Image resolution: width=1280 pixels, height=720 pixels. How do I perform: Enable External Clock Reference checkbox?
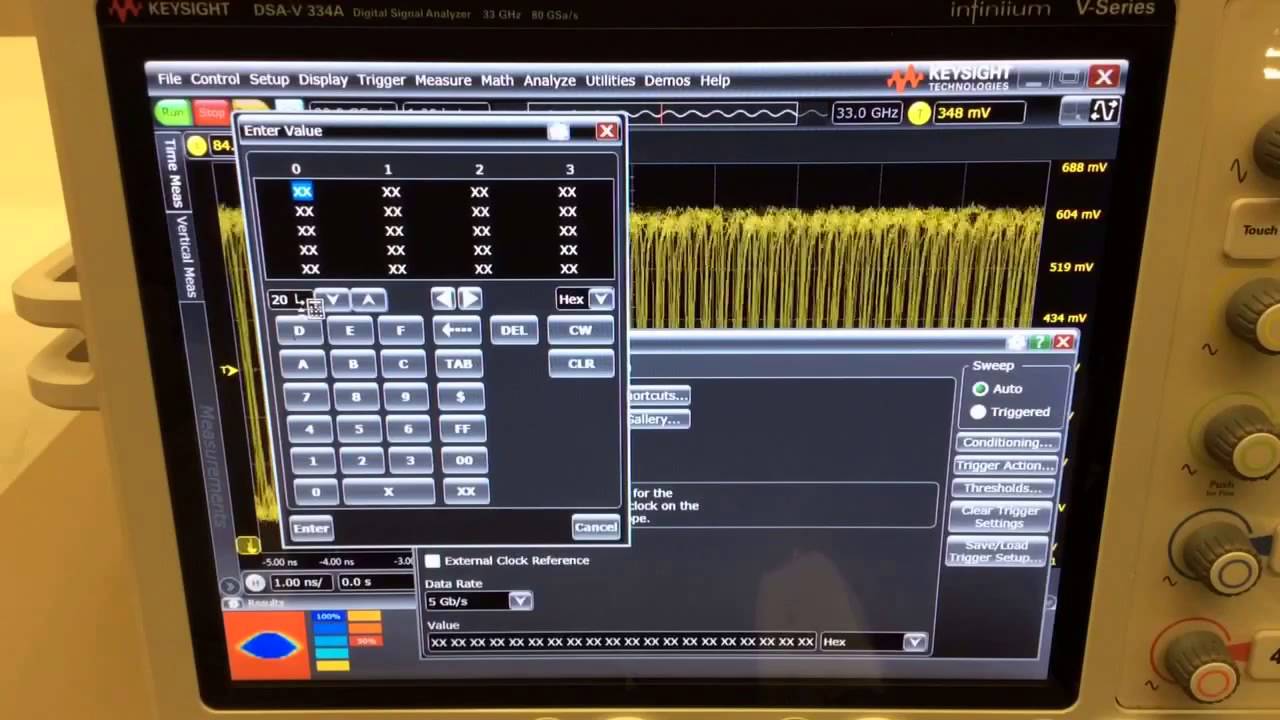[x=433, y=561]
